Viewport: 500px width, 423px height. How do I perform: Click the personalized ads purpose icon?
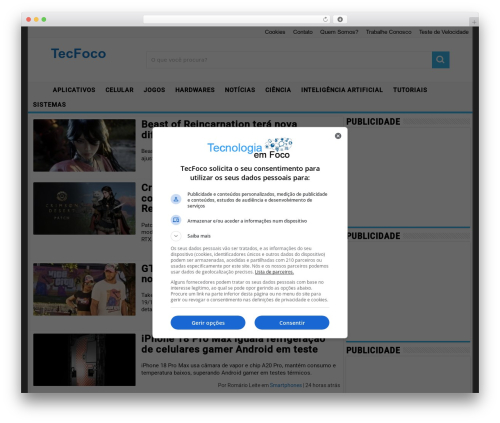tap(176, 199)
